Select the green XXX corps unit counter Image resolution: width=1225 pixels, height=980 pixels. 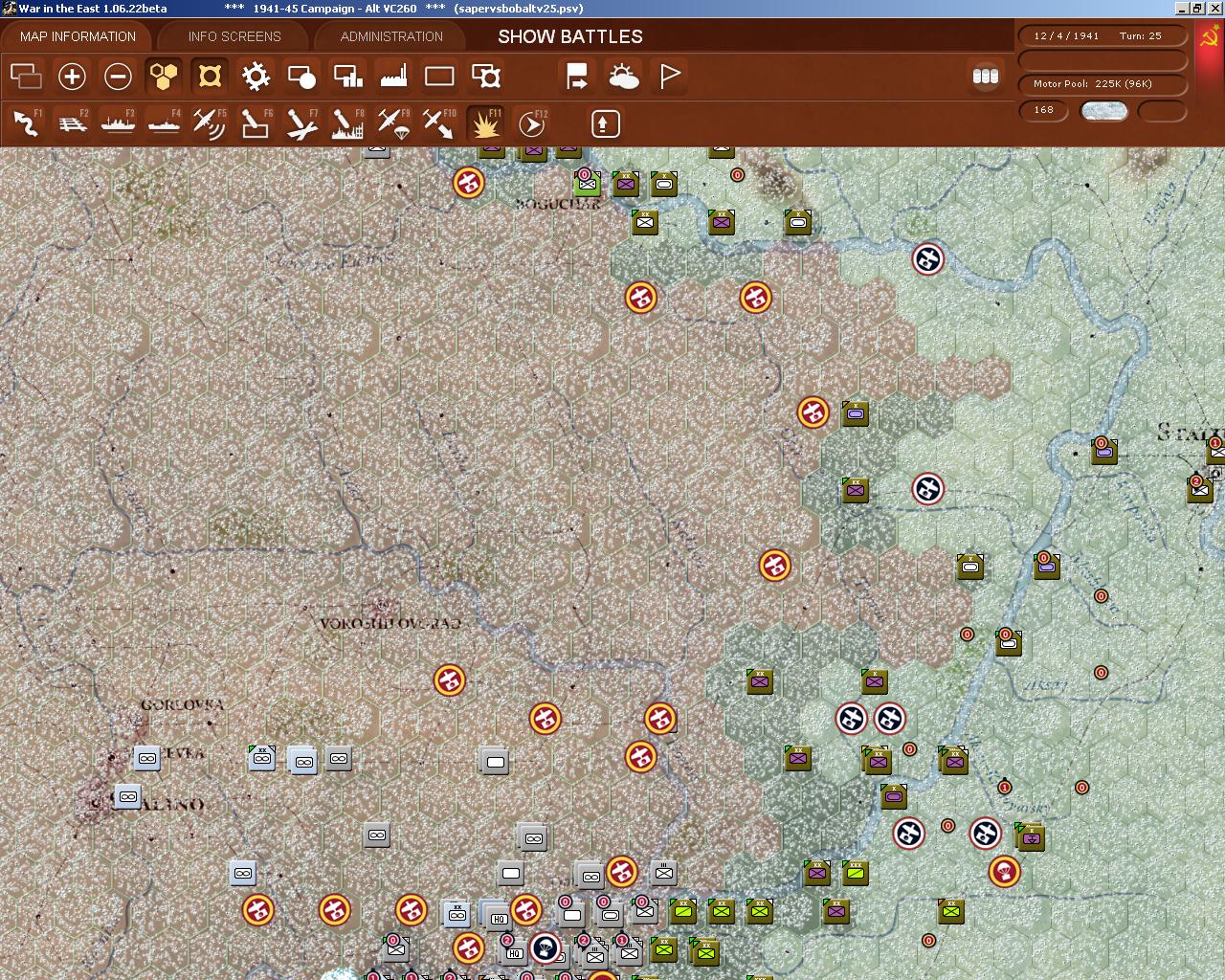tap(855, 872)
